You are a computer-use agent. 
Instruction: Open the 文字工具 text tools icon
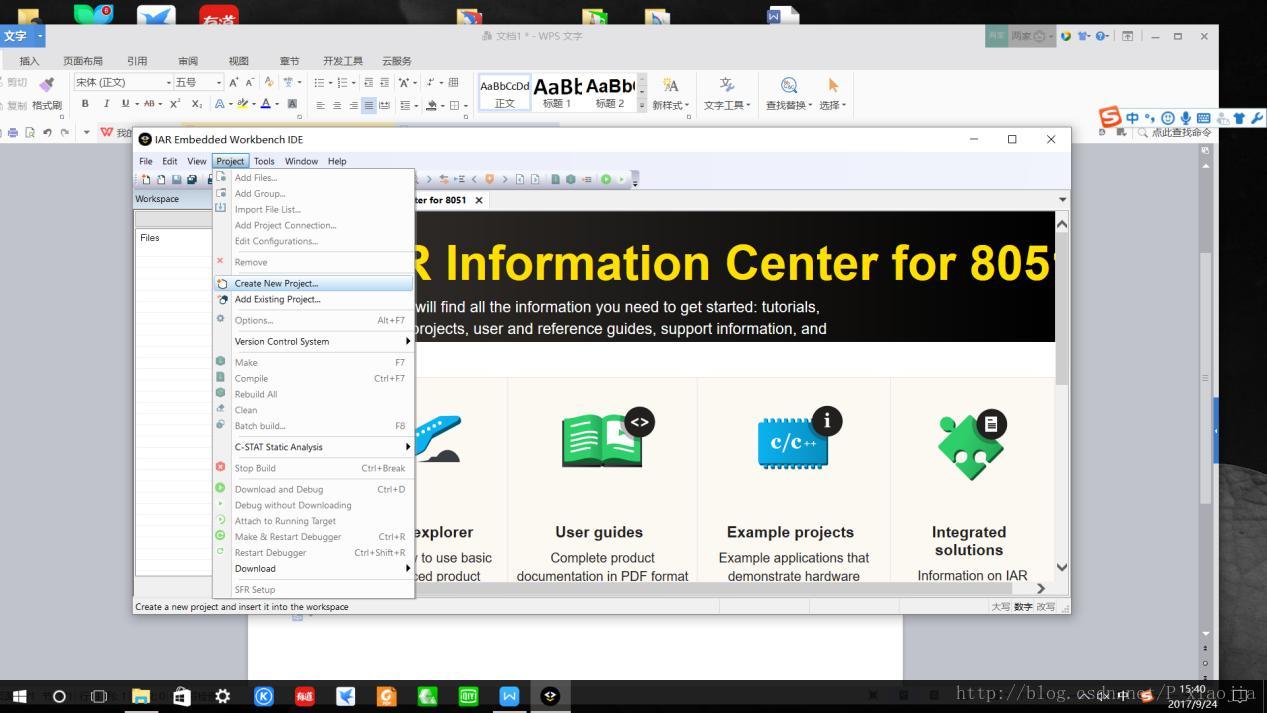(726, 86)
